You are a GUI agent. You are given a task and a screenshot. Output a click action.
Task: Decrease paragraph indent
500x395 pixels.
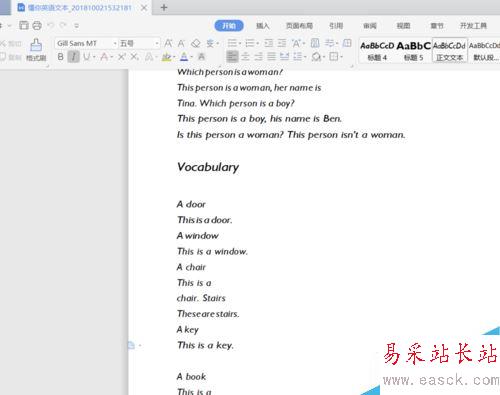[x=269, y=43]
